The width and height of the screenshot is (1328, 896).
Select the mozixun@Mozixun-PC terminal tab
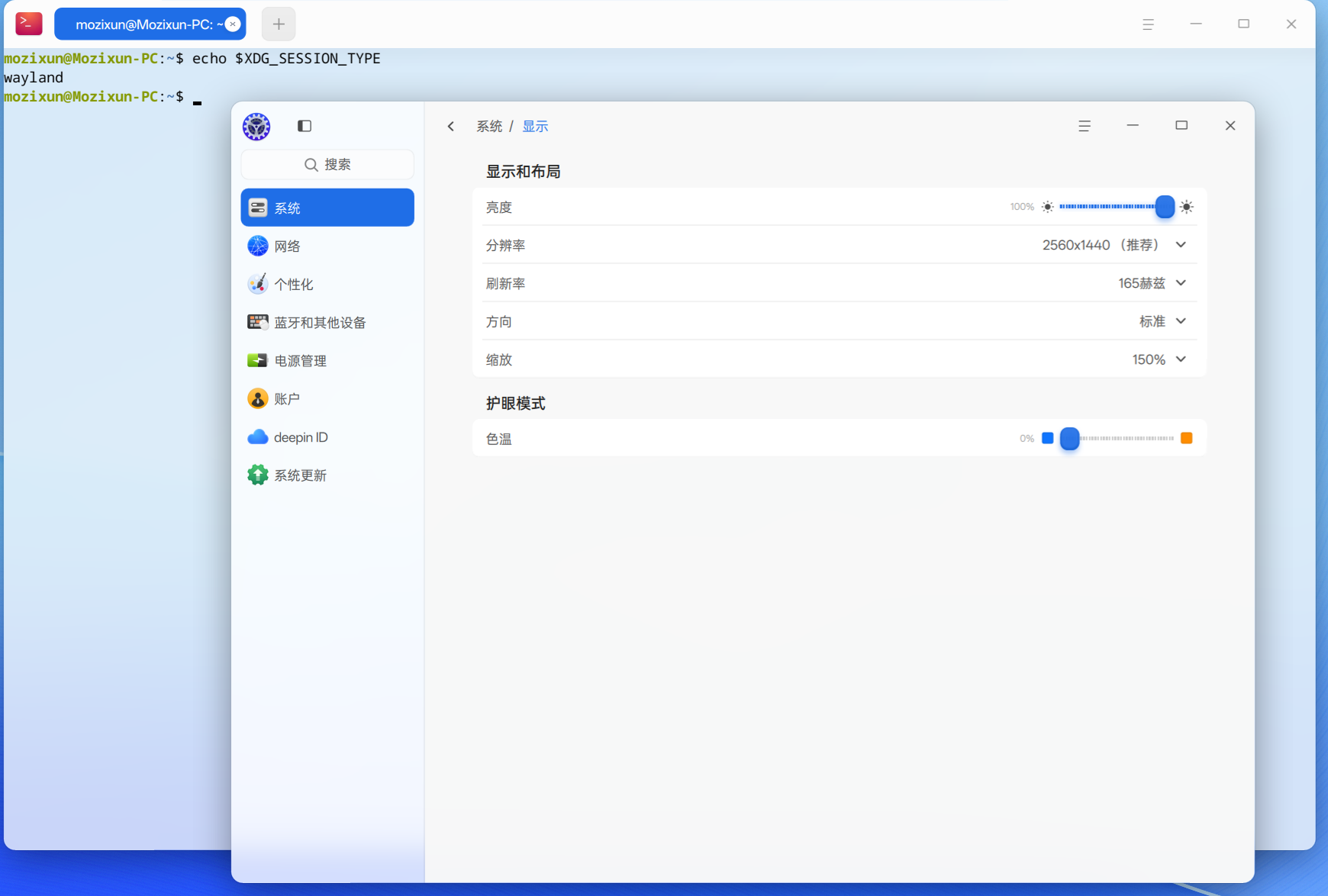click(150, 24)
